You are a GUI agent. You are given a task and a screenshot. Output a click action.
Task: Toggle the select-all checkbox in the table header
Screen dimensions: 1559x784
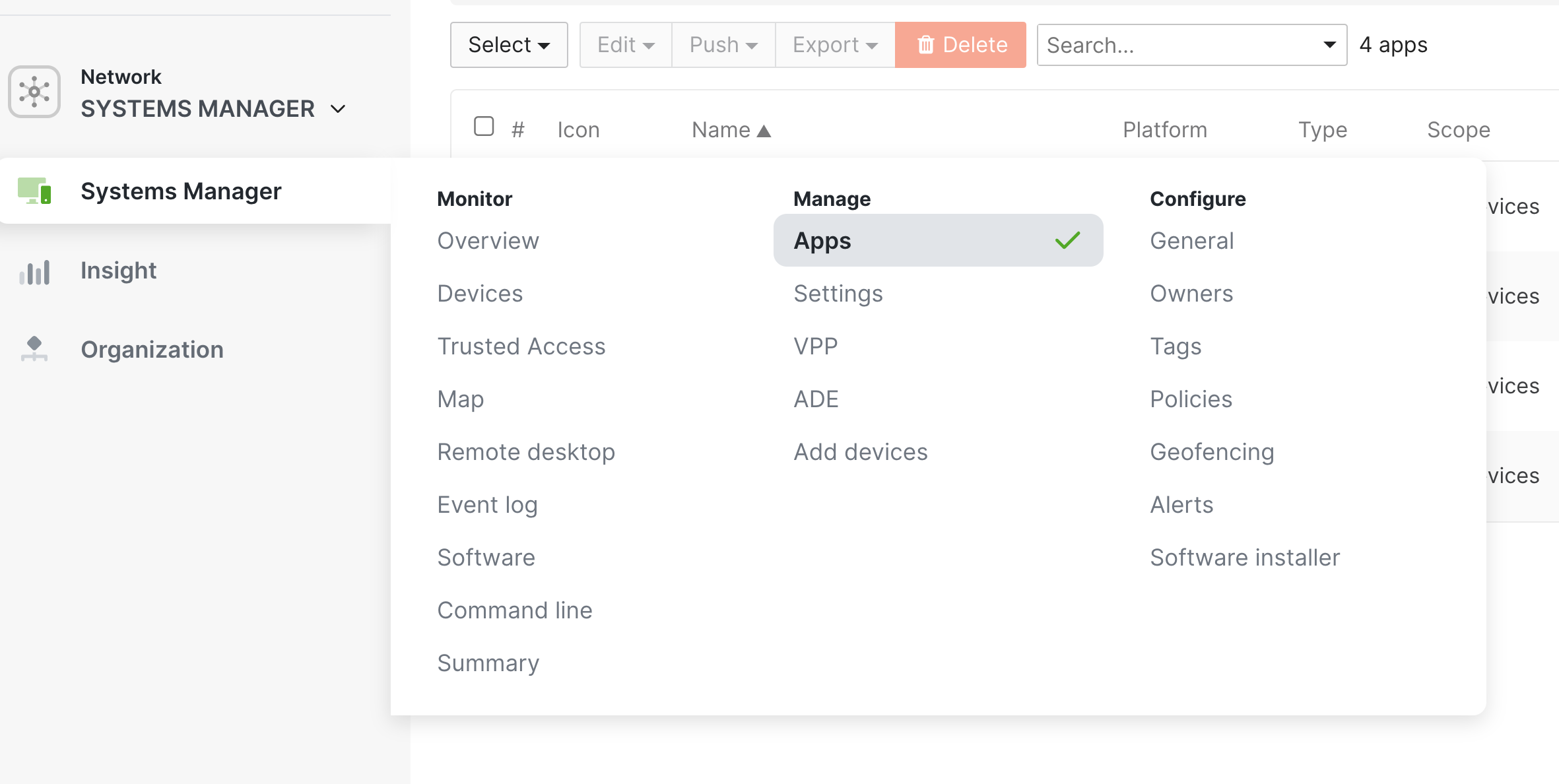[x=484, y=125]
